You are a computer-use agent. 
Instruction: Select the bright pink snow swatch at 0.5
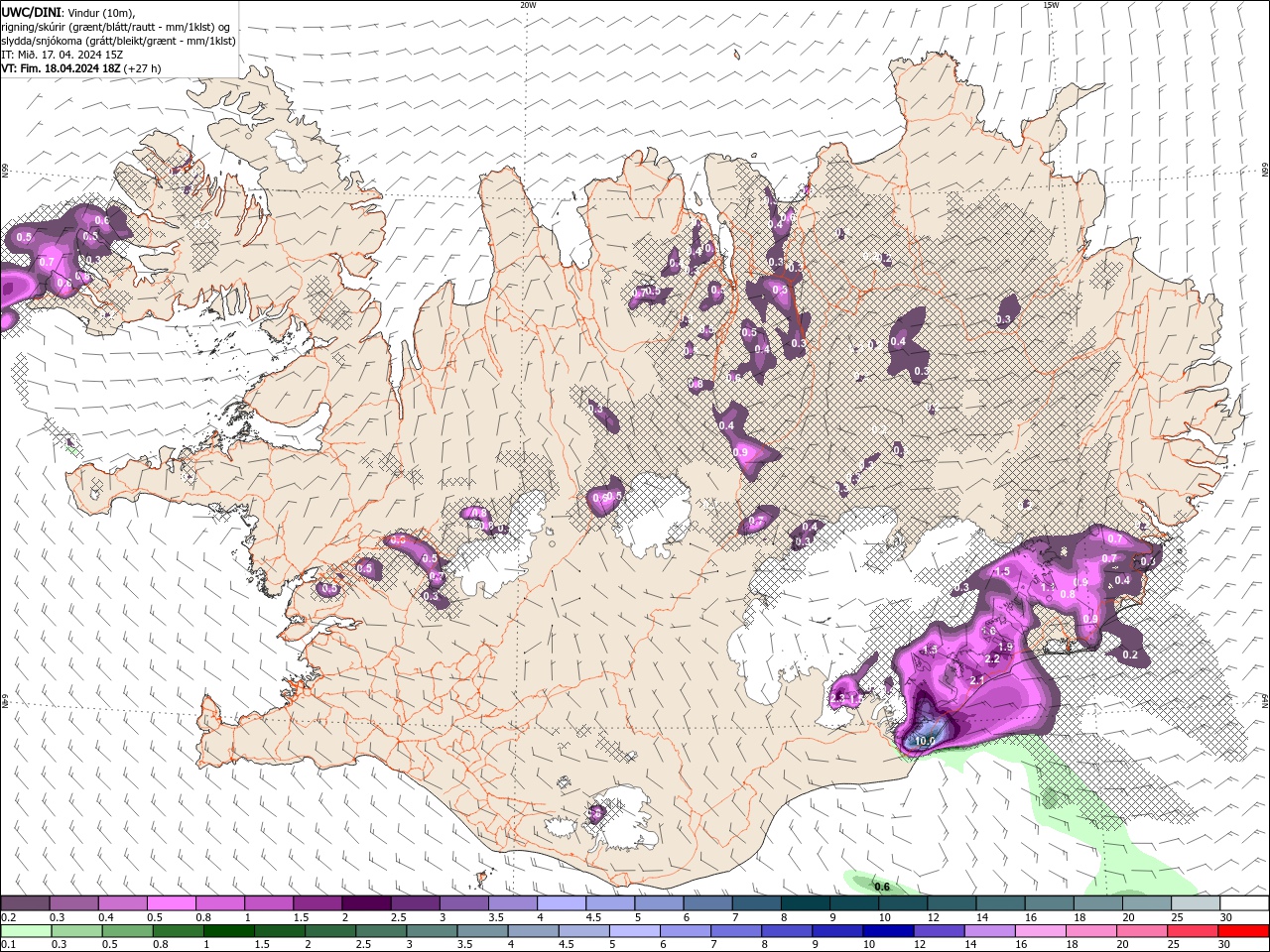(x=171, y=903)
